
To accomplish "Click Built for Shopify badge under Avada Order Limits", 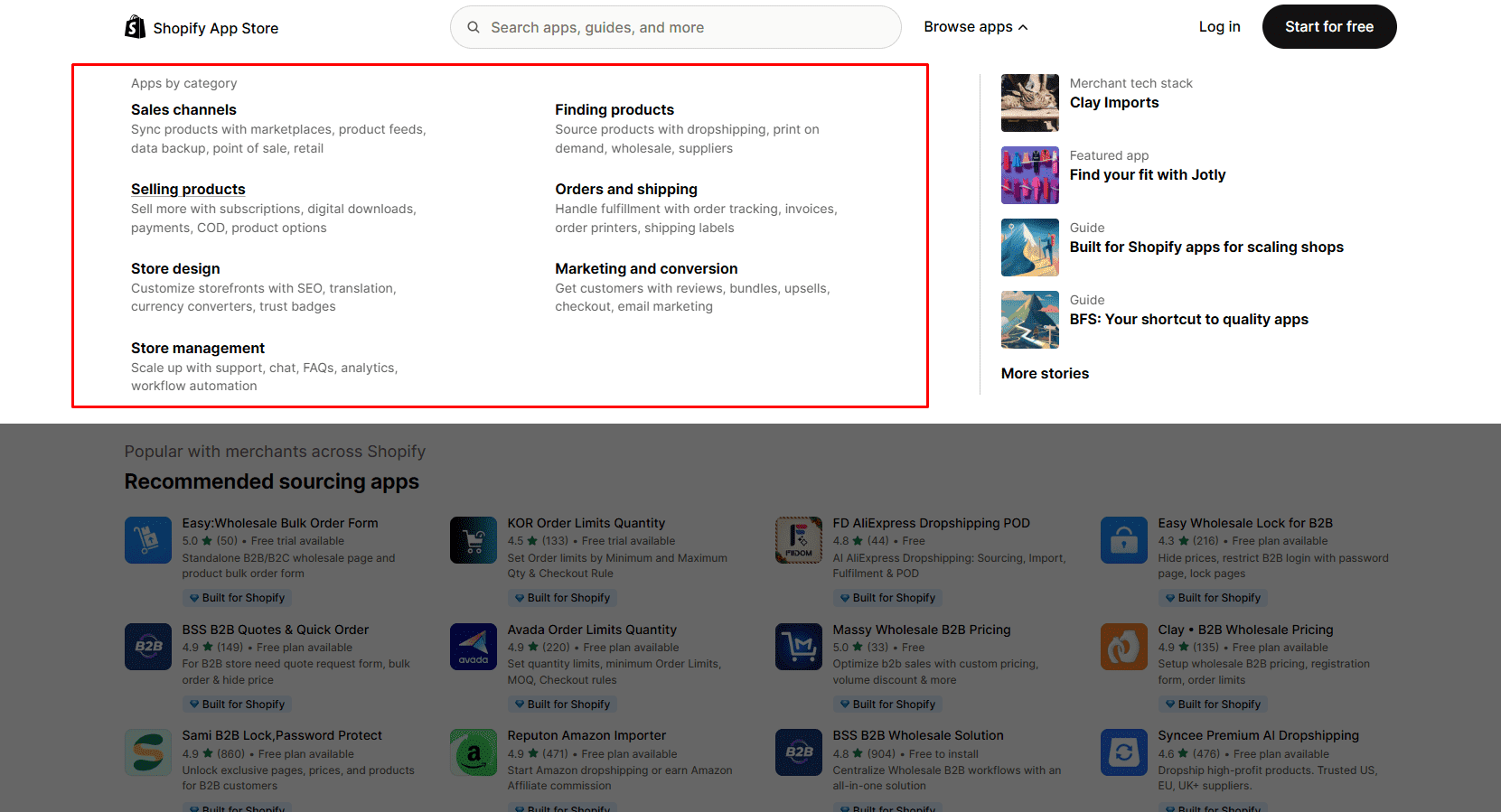I will click(x=562, y=705).
